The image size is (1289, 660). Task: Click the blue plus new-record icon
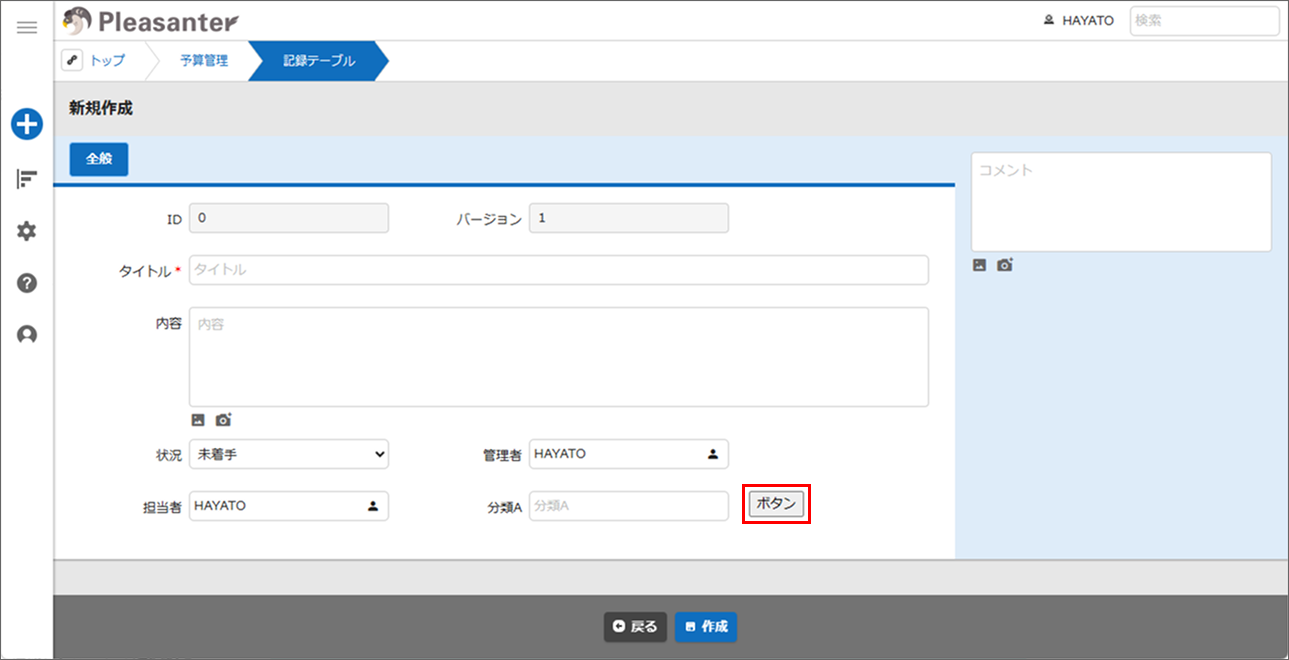tap(27, 124)
